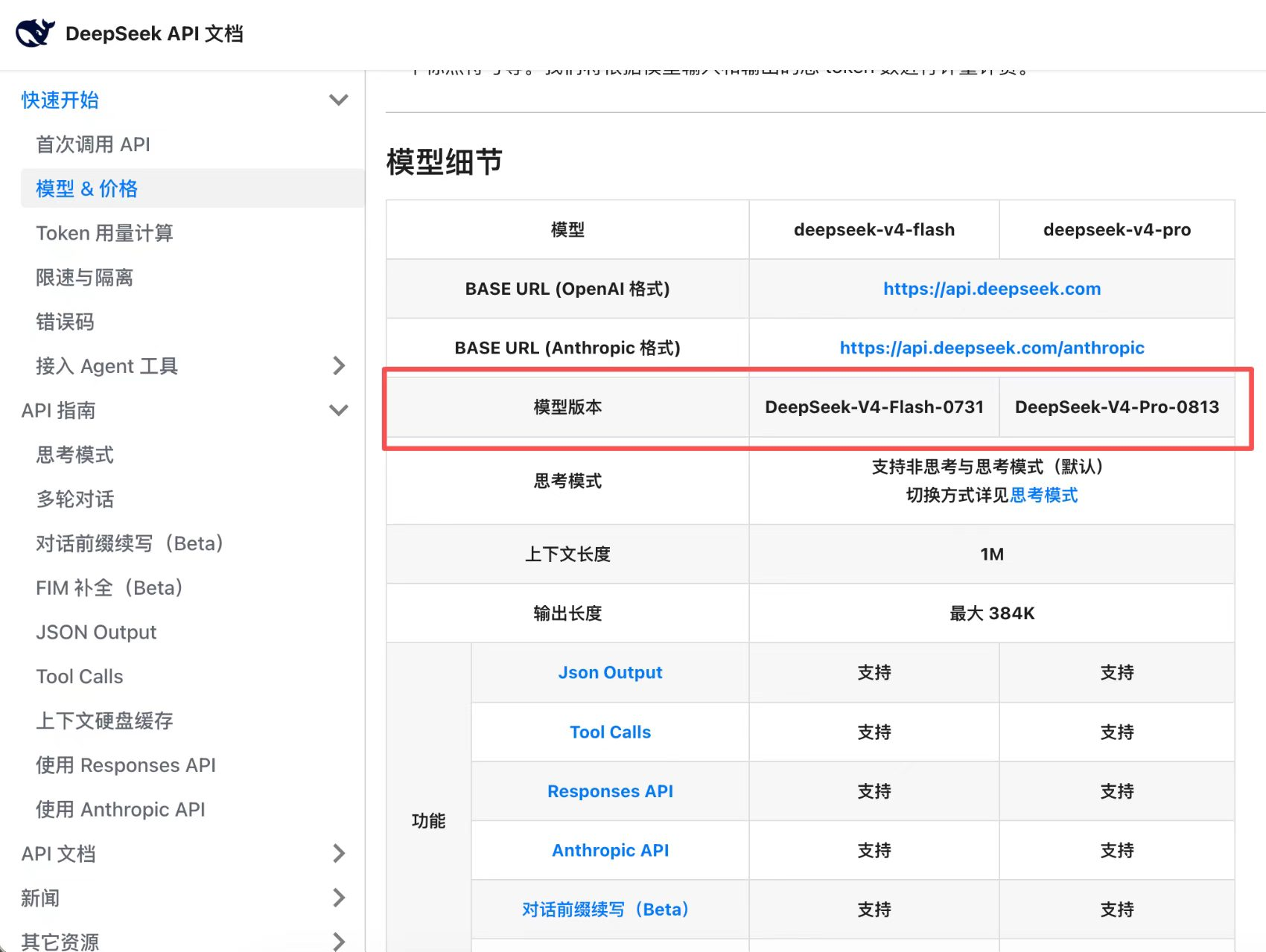Click the 上下文长度 row label
The height and width of the screenshot is (952, 1266).
click(567, 555)
